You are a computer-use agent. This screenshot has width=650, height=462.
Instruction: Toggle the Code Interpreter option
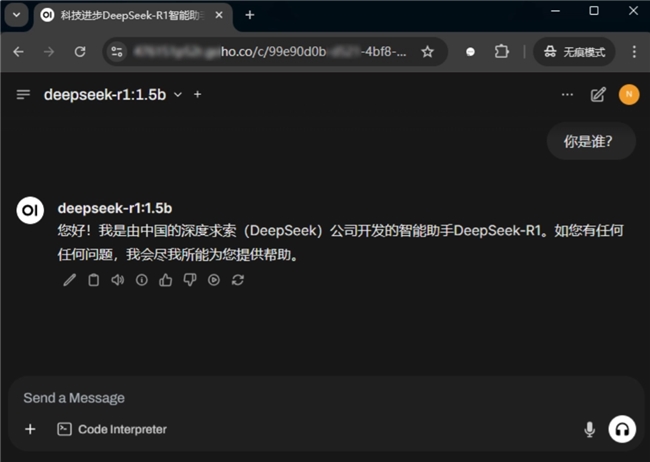112,429
